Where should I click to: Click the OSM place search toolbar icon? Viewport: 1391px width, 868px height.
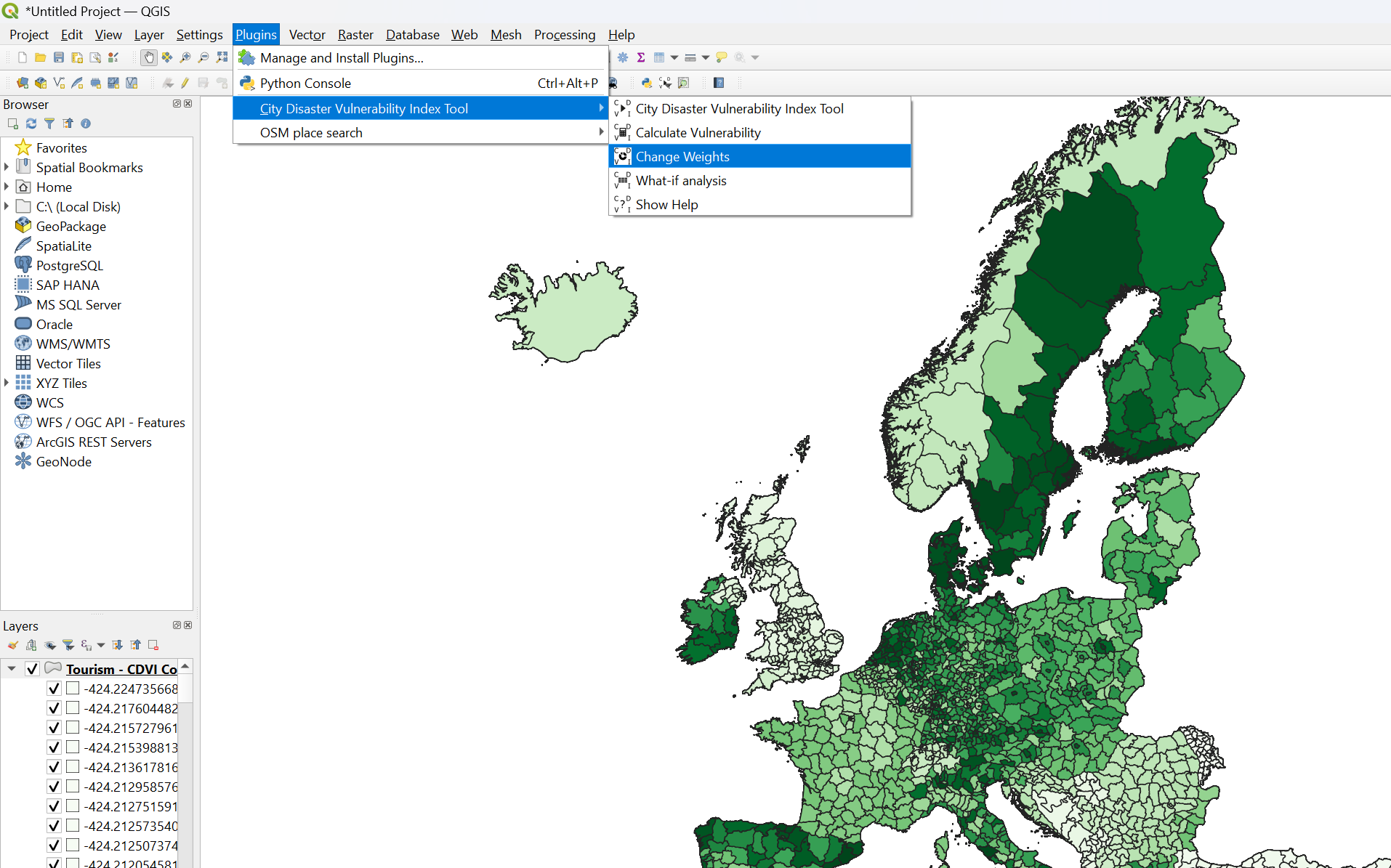[x=683, y=83]
